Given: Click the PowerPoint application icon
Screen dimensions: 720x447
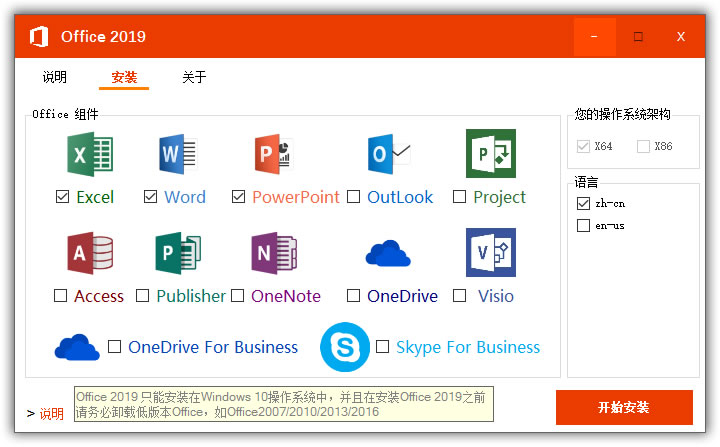Looking at the screenshot, I should pos(274,154).
